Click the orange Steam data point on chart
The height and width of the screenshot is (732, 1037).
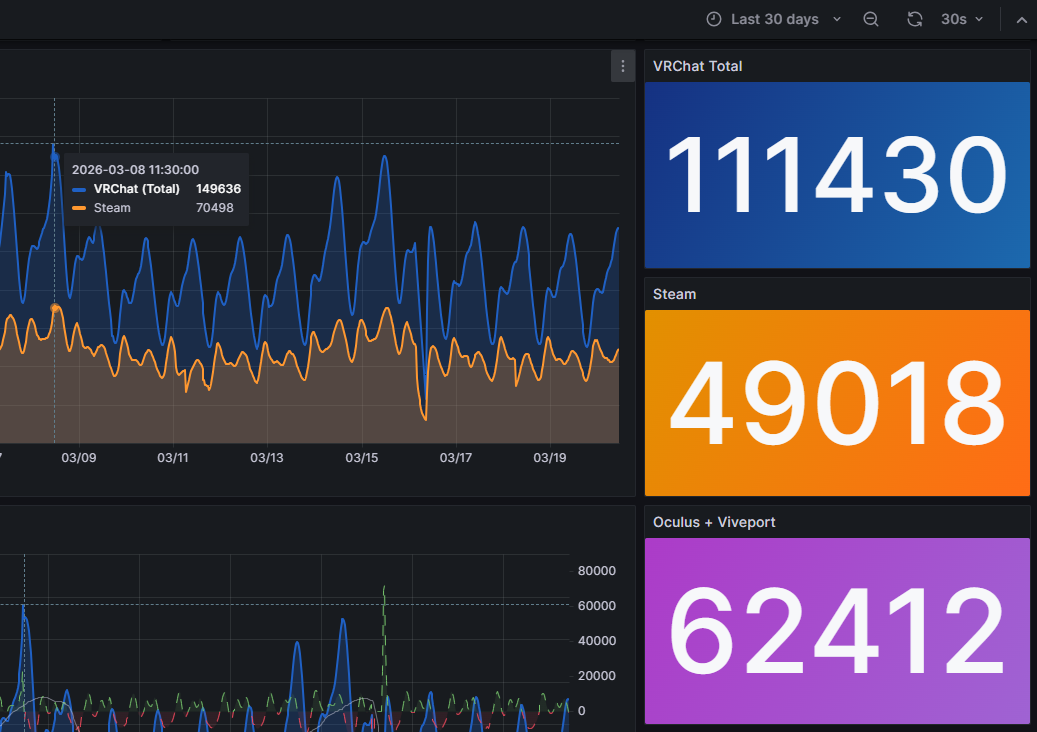(55, 308)
